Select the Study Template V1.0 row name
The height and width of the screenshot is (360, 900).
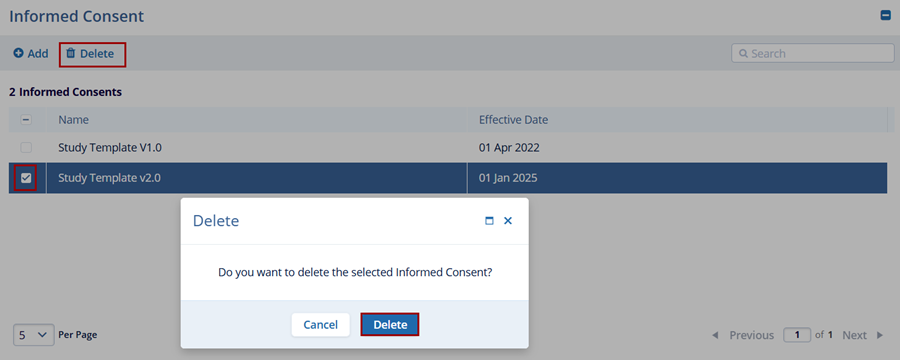tap(110, 148)
